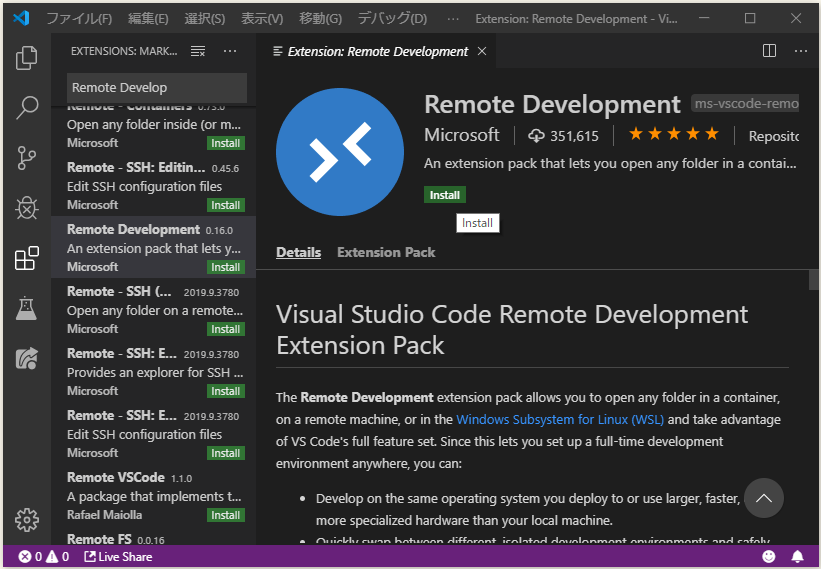Open the Source Control view icon
This screenshot has width=821, height=569.
coord(27,158)
